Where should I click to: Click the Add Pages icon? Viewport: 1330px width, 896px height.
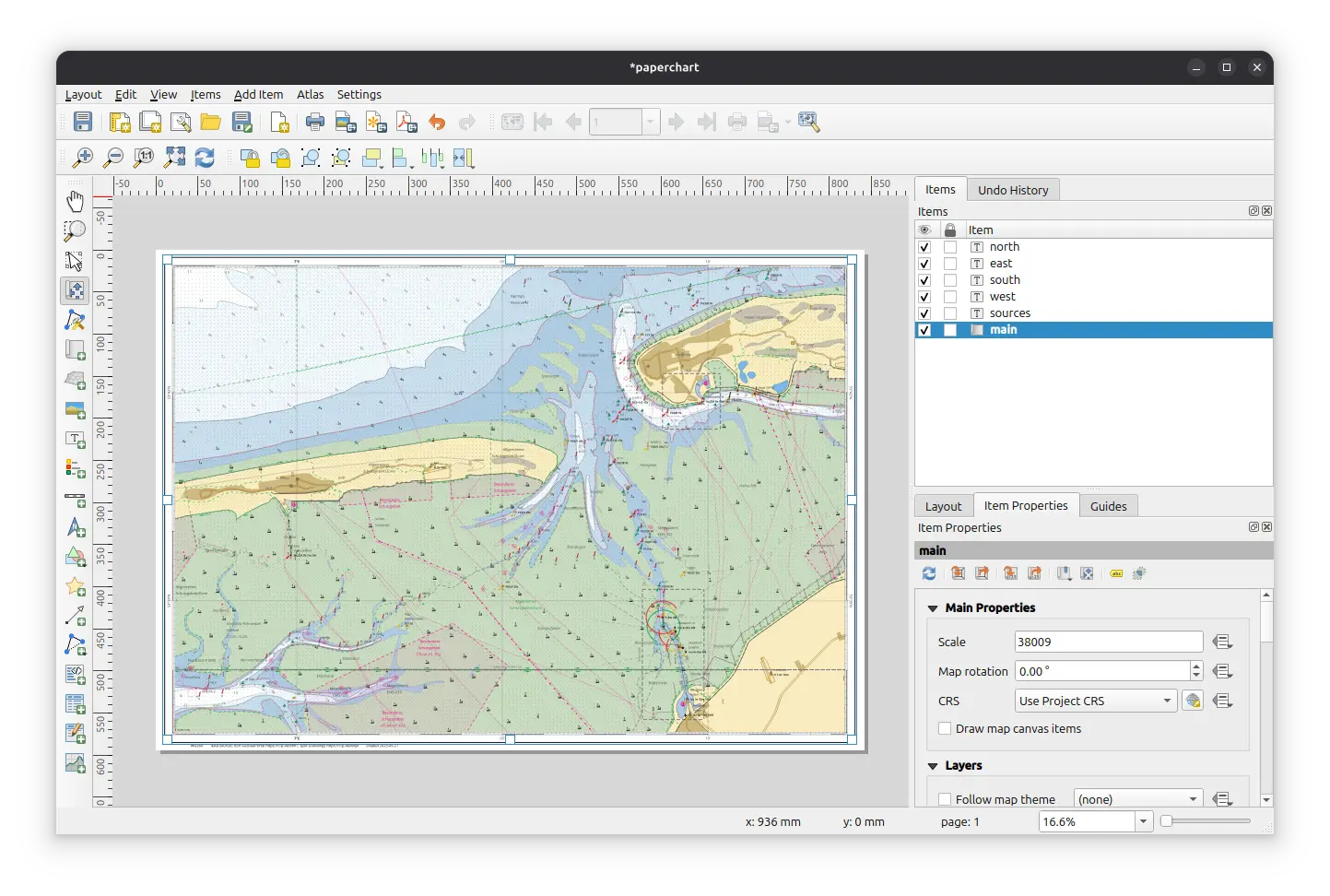pos(279,122)
